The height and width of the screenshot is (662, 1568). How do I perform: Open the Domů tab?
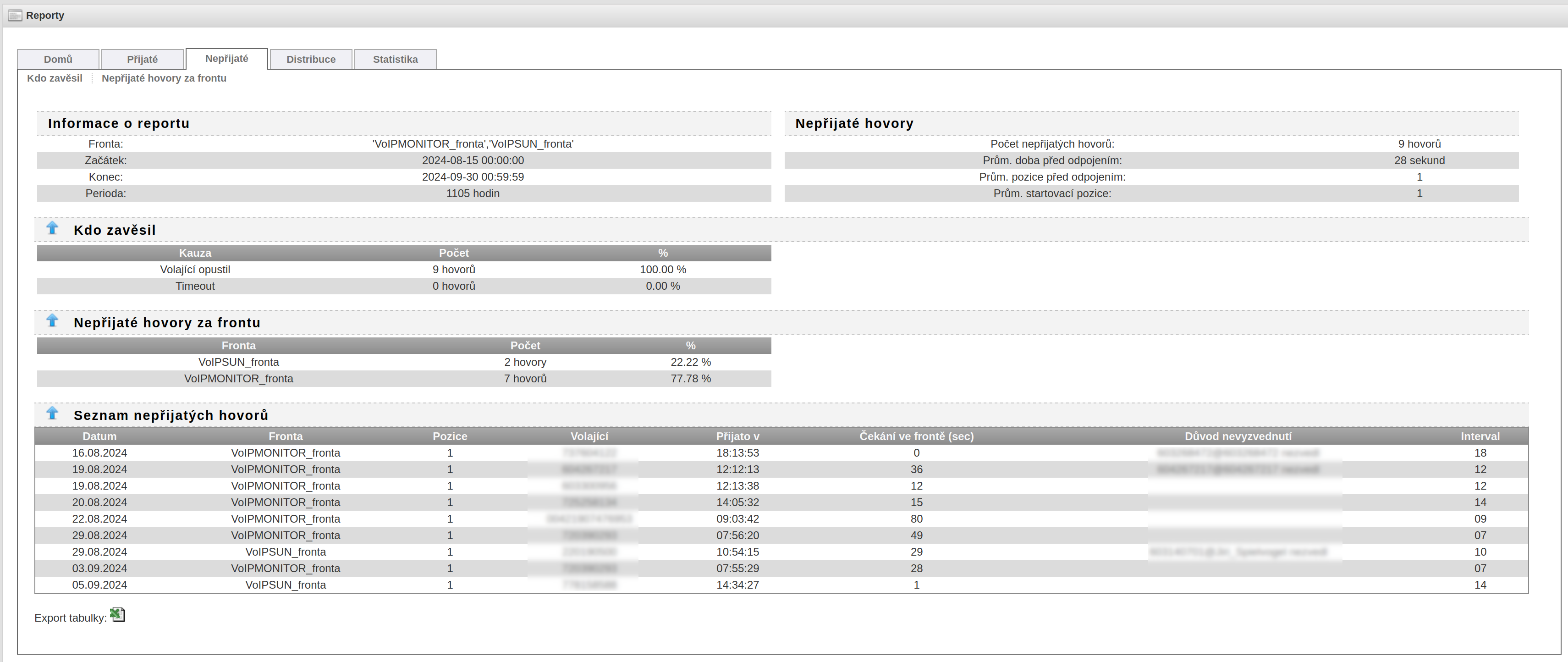click(58, 59)
